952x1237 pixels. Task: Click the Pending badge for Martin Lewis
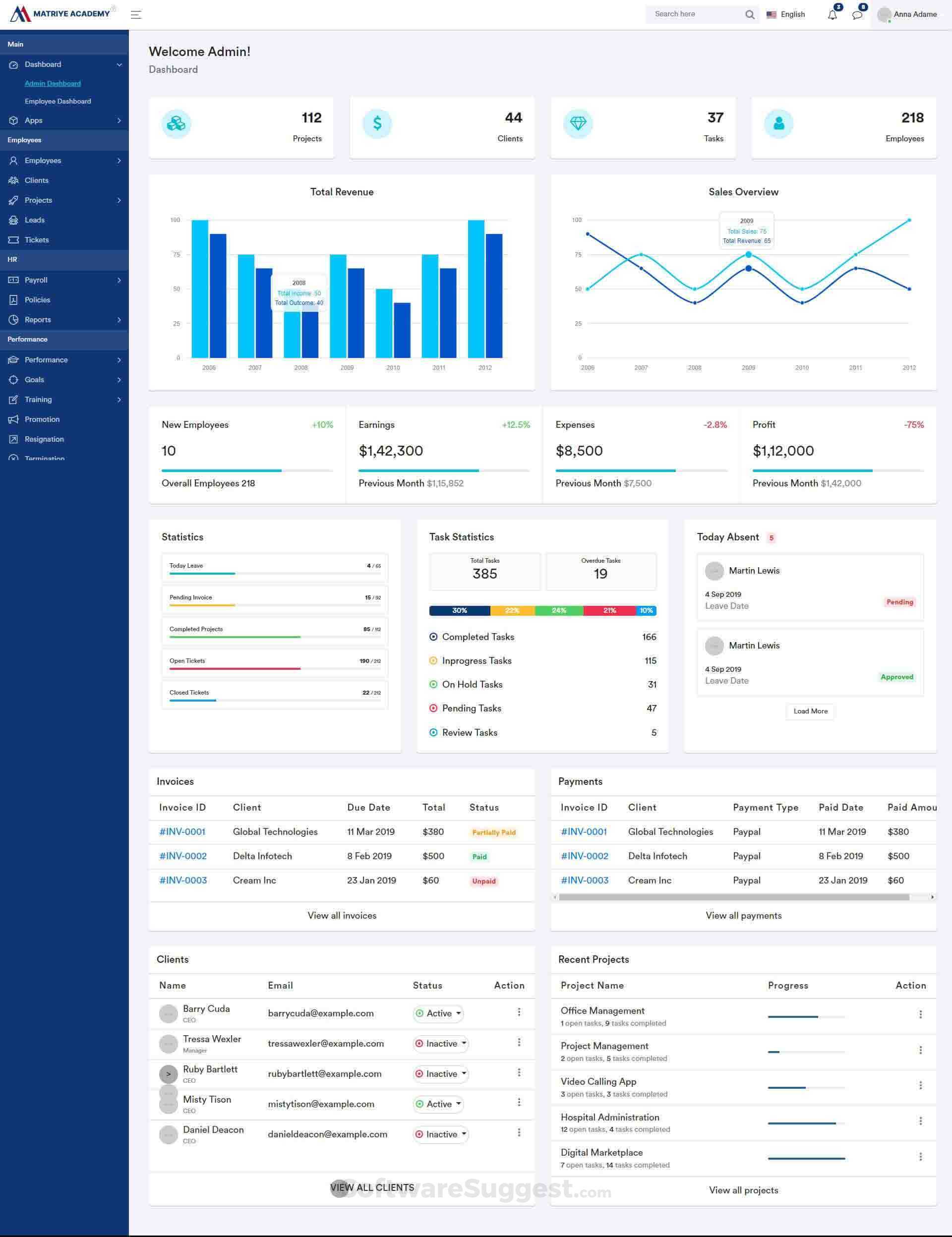tap(899, 602)
